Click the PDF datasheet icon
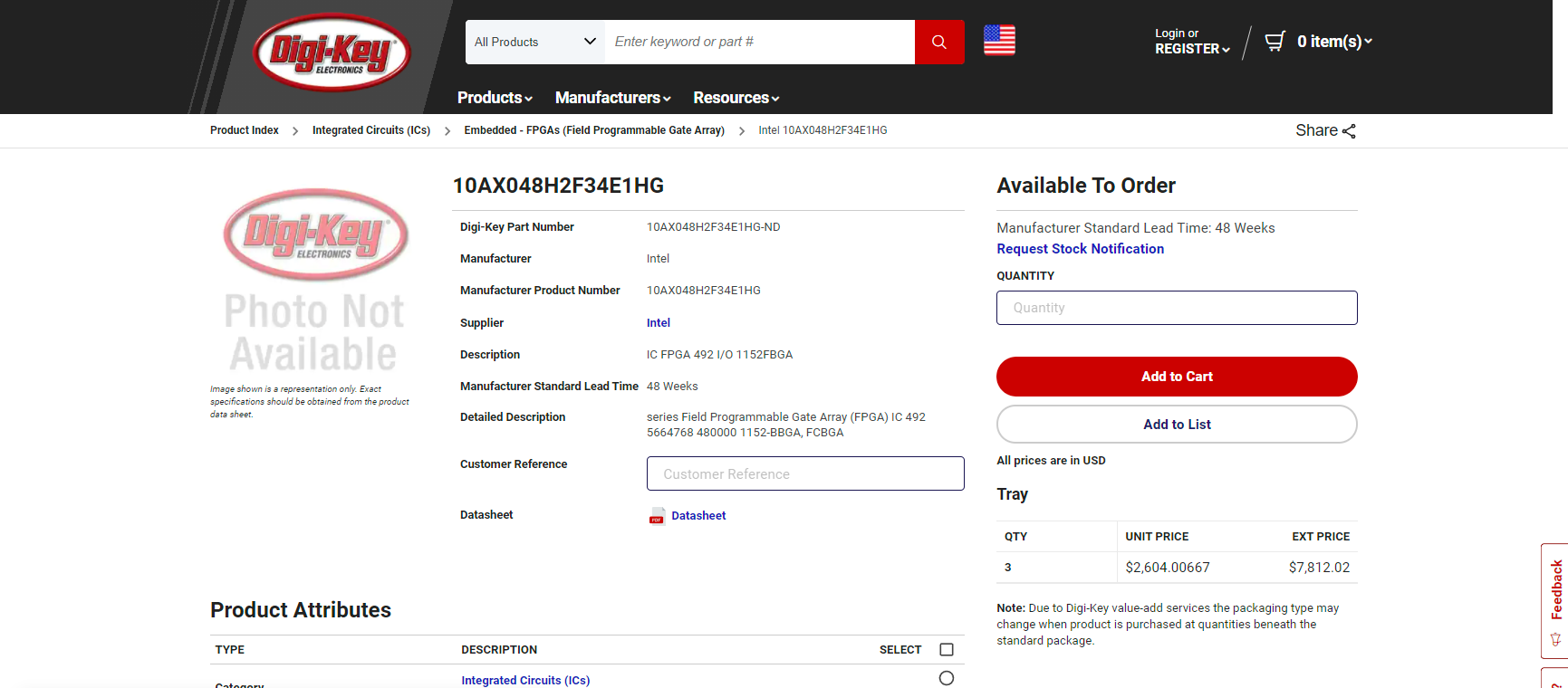1568x688 pixels. 657,516
